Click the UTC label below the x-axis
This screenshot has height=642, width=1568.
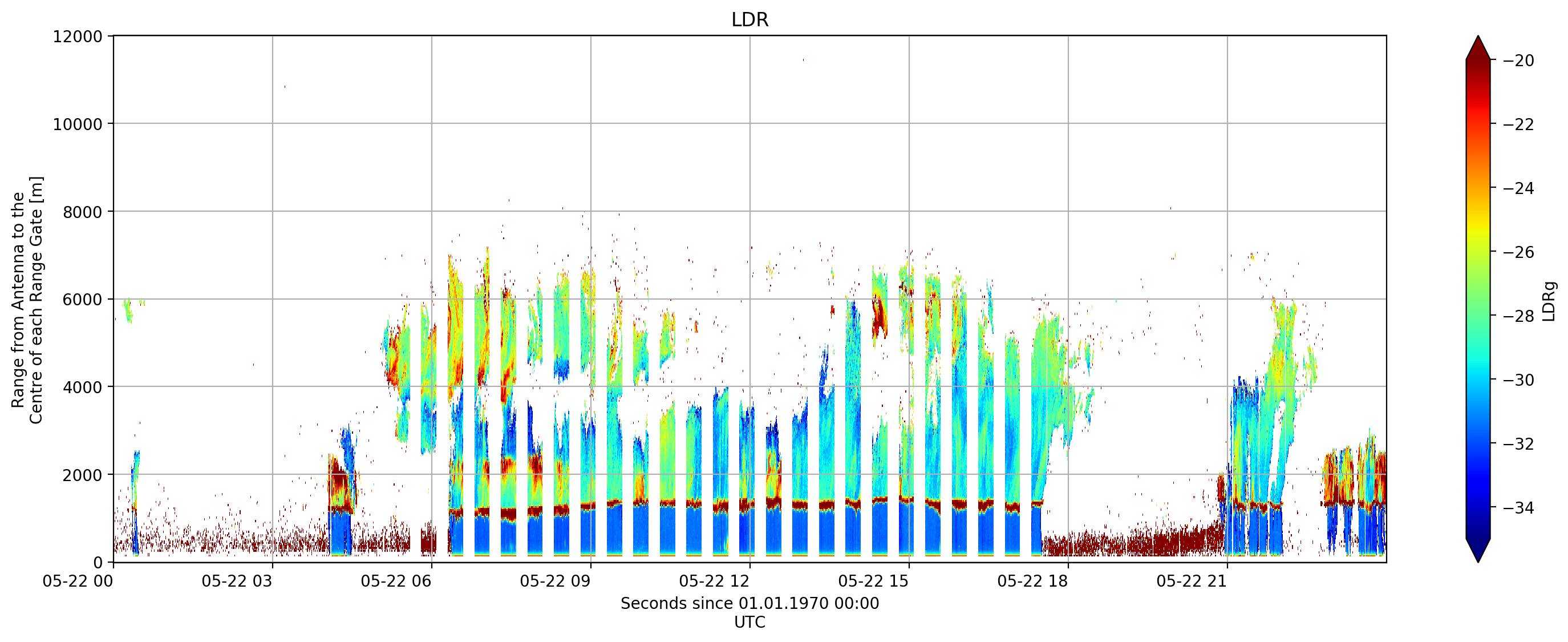pos(750,623)
